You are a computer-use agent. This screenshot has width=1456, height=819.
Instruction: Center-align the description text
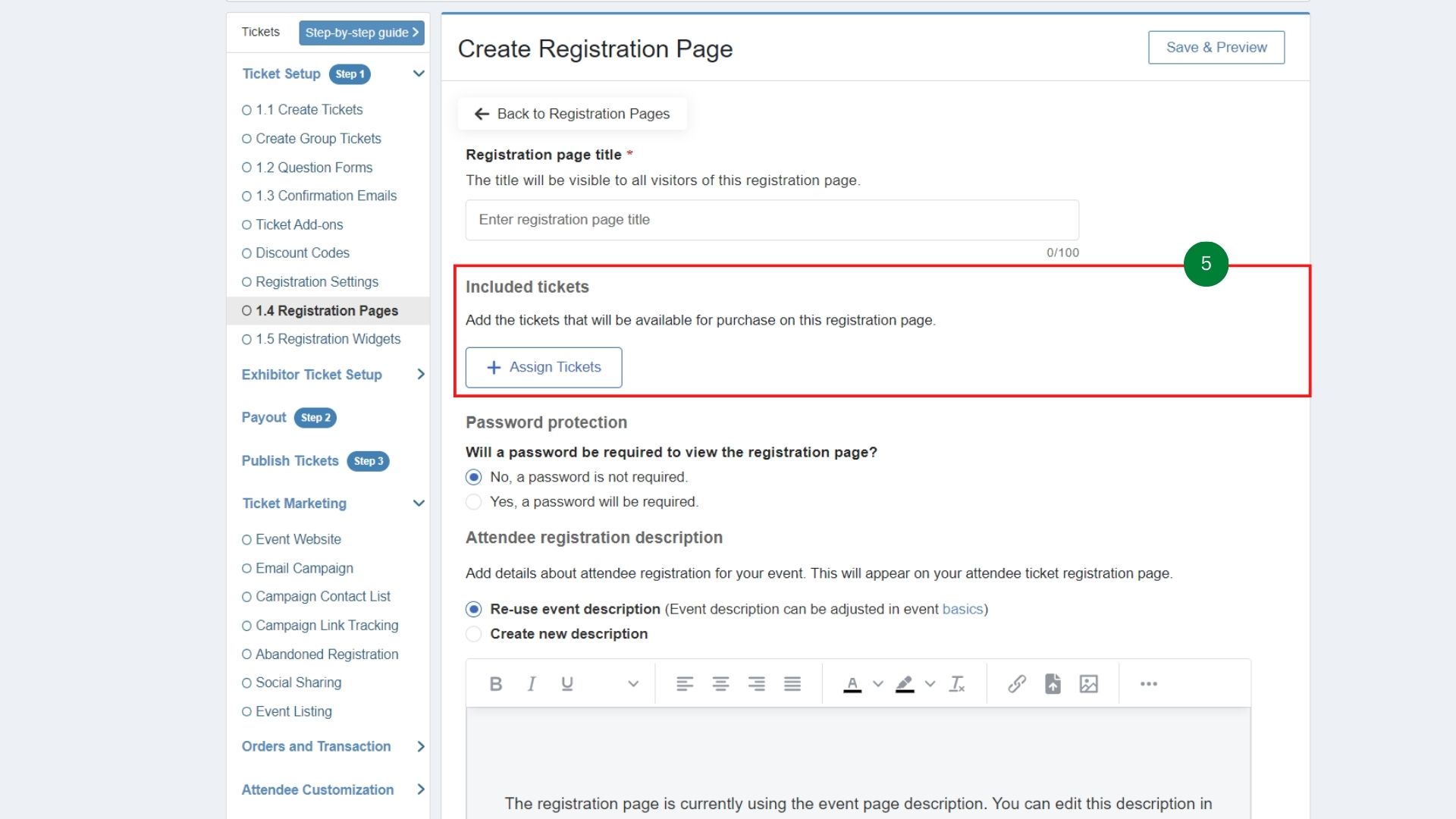click(x=720, y=683)
